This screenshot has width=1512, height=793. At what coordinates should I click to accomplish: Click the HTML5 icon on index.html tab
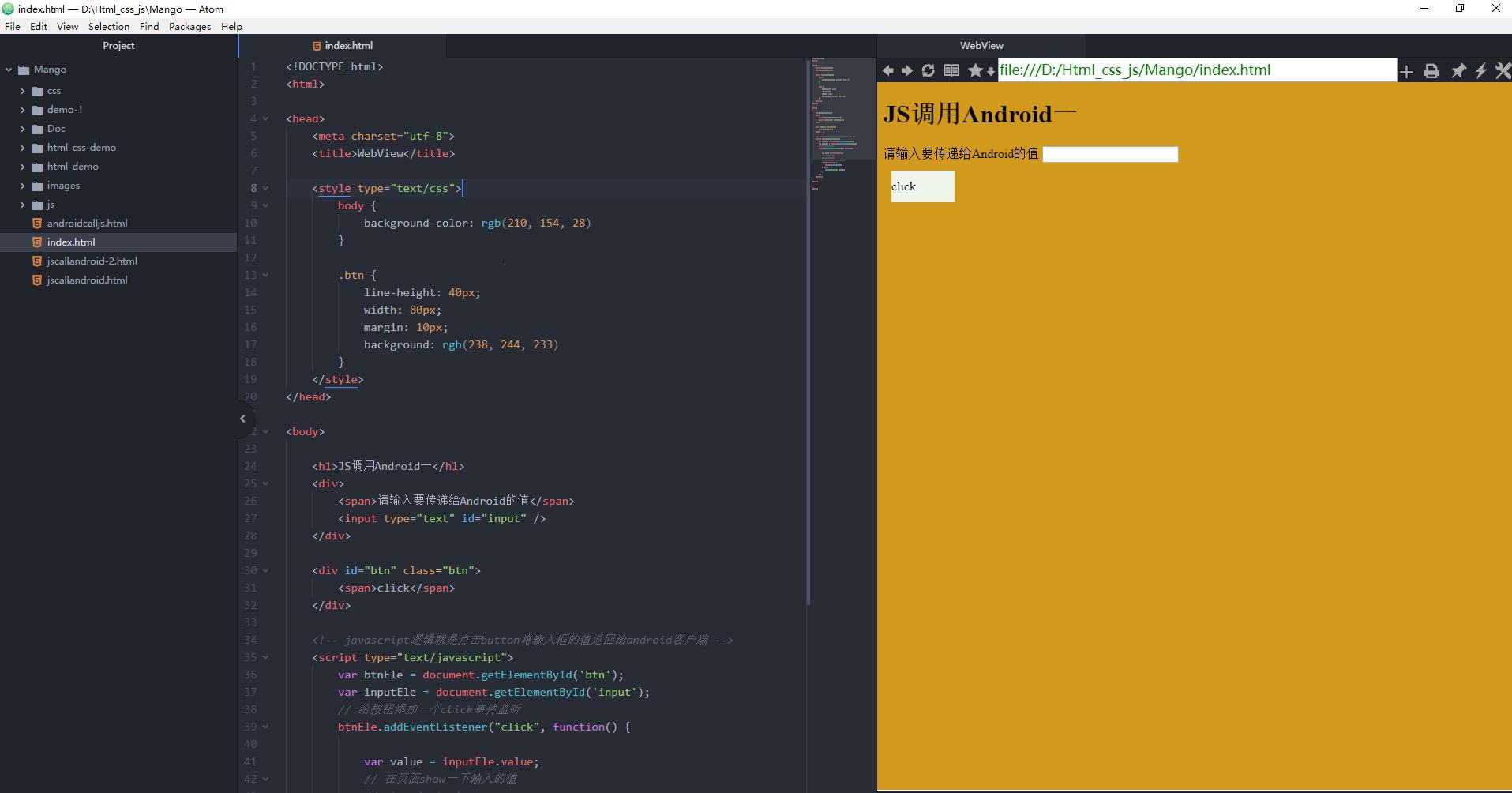(x=317, y=46)
